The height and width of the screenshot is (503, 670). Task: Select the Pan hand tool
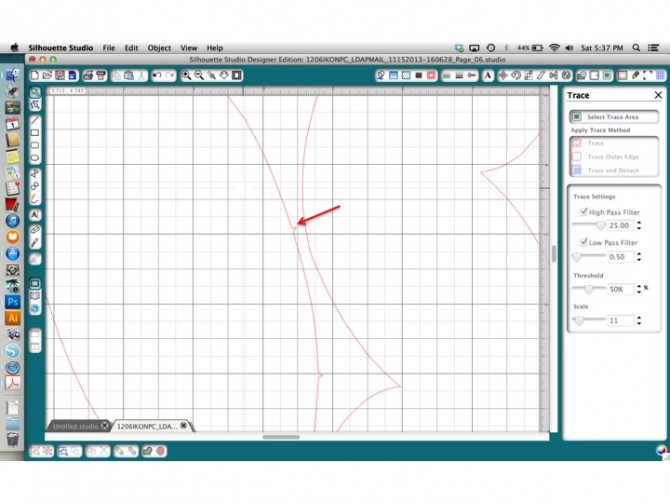[x=224, y=76]
